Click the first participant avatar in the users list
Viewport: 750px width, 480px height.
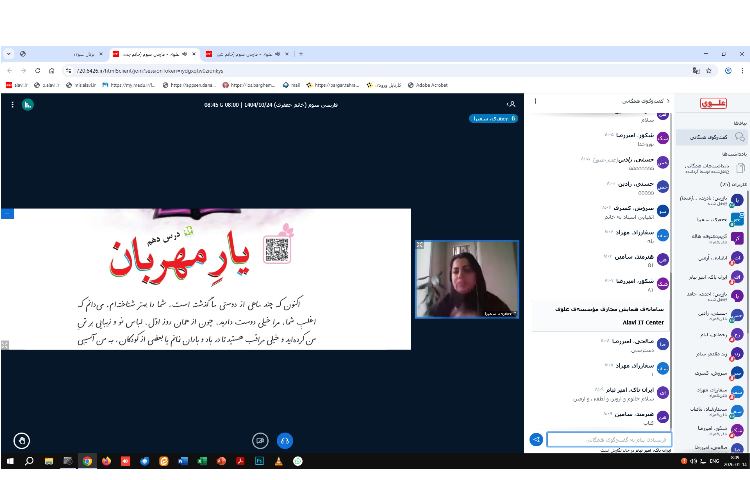pyautogui.click(x=737, y=200)
